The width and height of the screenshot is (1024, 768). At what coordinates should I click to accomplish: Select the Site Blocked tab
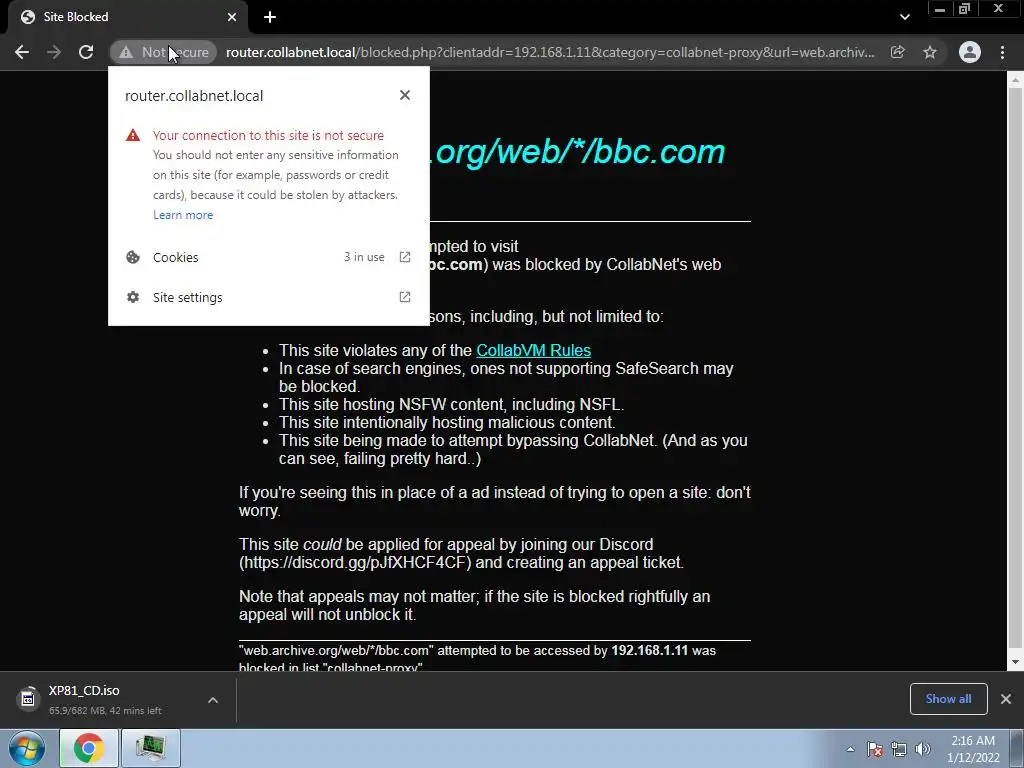128,17
